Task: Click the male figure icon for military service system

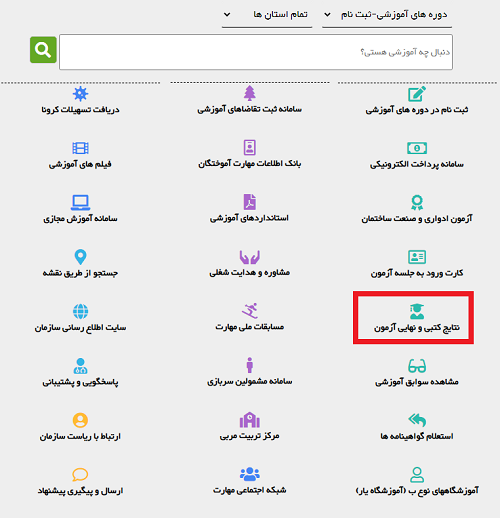Action: pyautogui.click(x=250, y=365)
